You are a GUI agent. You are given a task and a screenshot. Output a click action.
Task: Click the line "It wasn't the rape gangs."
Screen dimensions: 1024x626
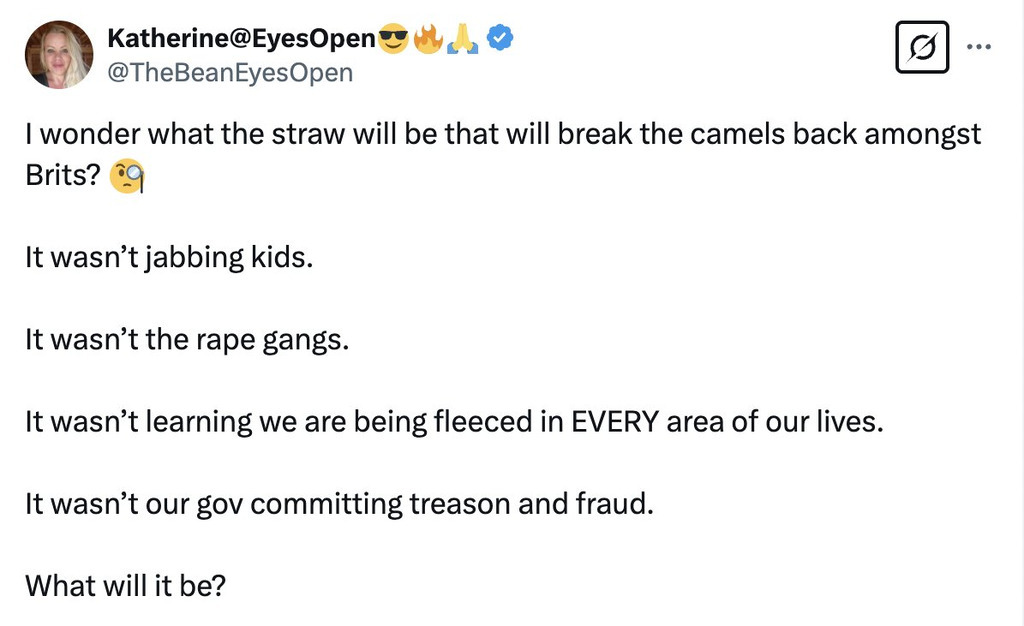pos(187,339)
